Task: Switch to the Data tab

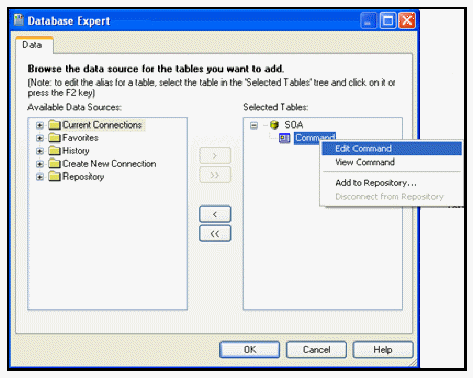Action: tap(34, 45)
